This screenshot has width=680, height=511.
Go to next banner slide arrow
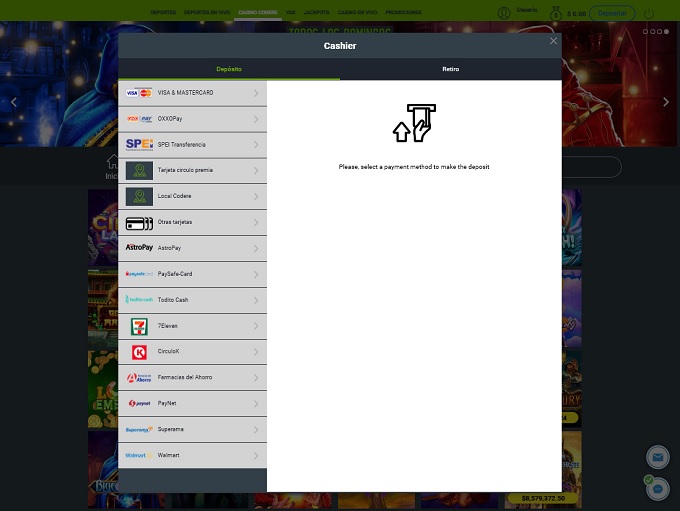point(666,102)
